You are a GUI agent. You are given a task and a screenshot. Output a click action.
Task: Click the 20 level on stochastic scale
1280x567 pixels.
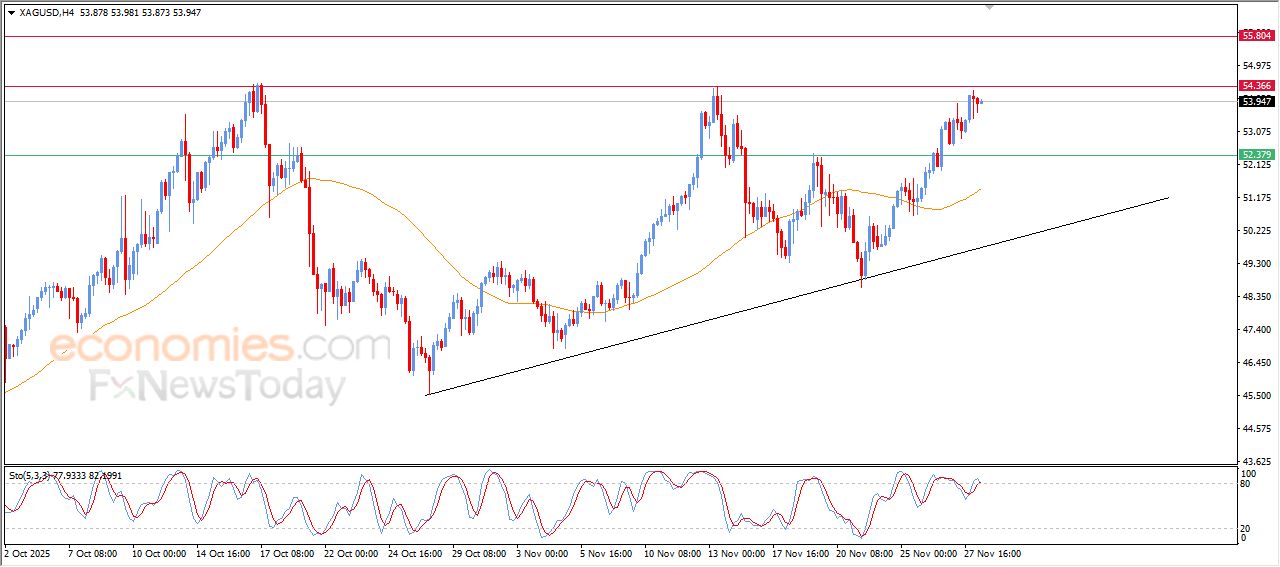[1246, 528]
